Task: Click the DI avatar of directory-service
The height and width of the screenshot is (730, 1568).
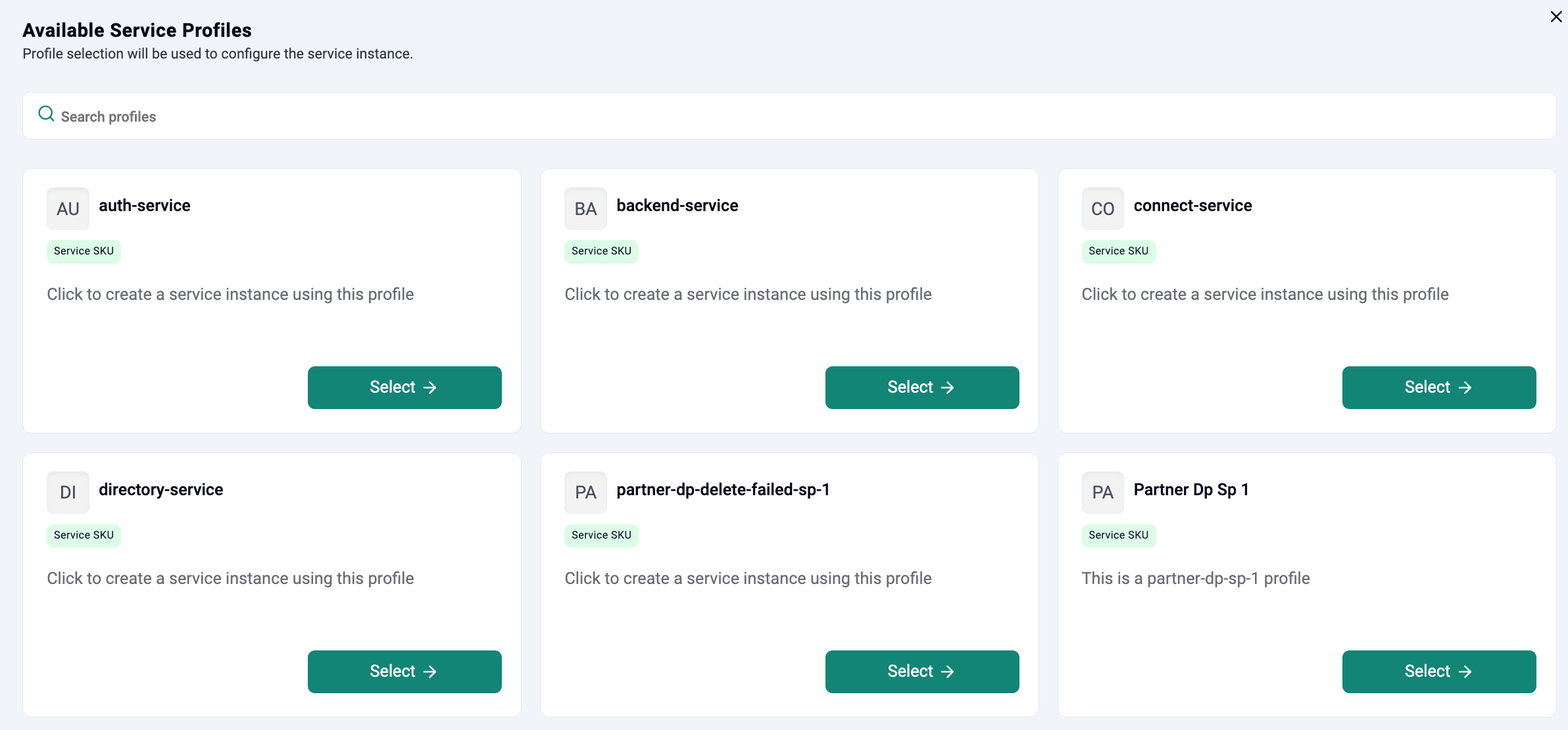Action: 68,493
